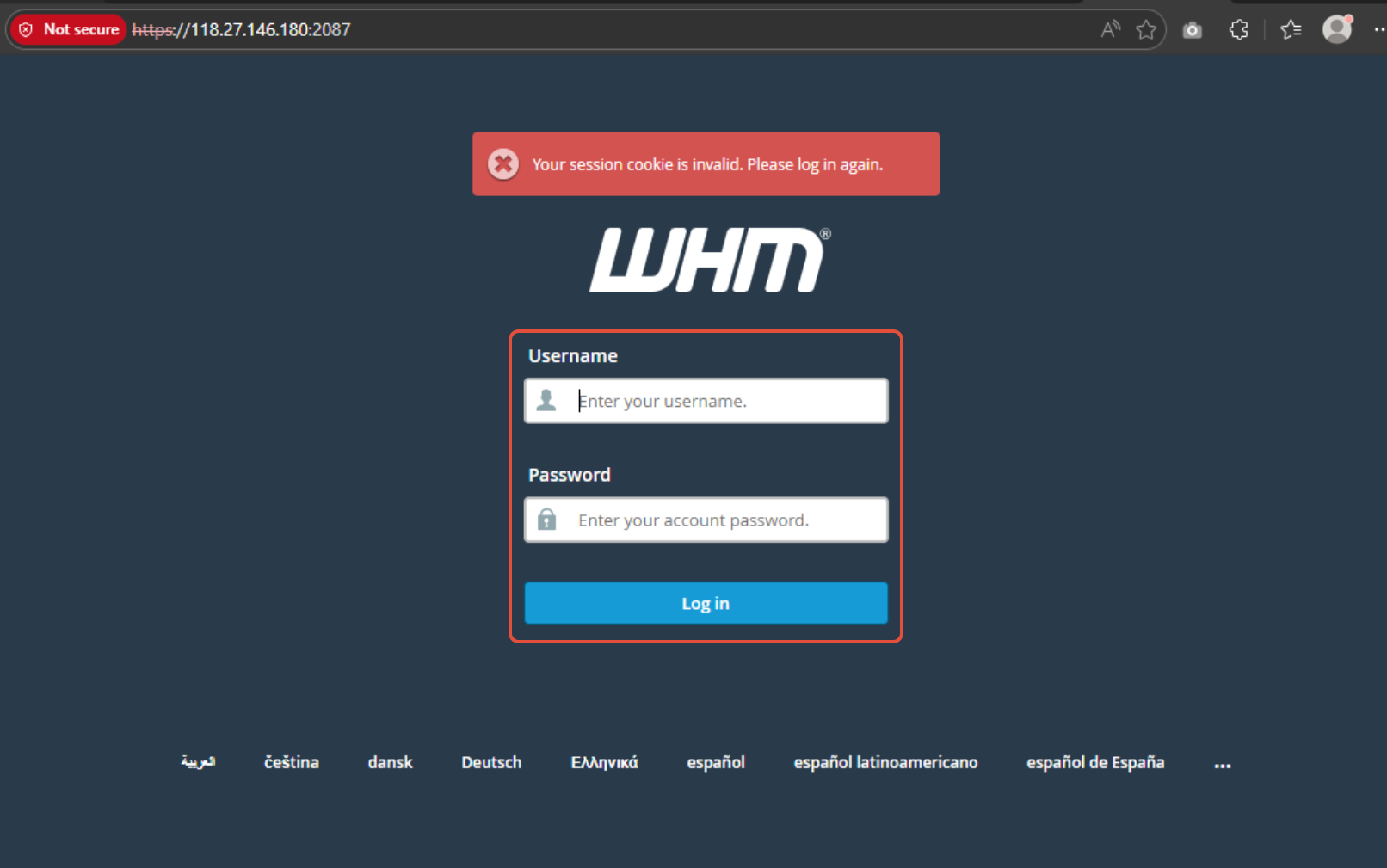Screen dimensions: 1387x868
Task: Click the session cookie invalid message
Action: 707,164
